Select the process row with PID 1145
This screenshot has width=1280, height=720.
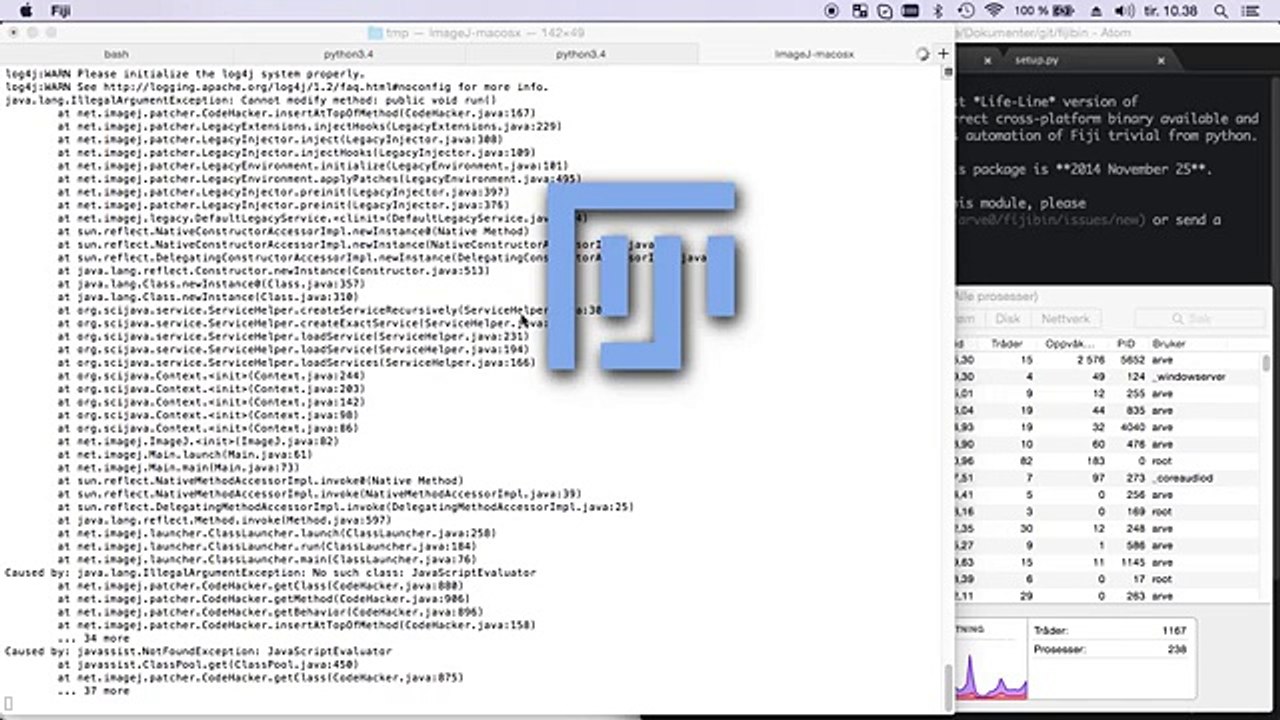[x=1108, y=562]
